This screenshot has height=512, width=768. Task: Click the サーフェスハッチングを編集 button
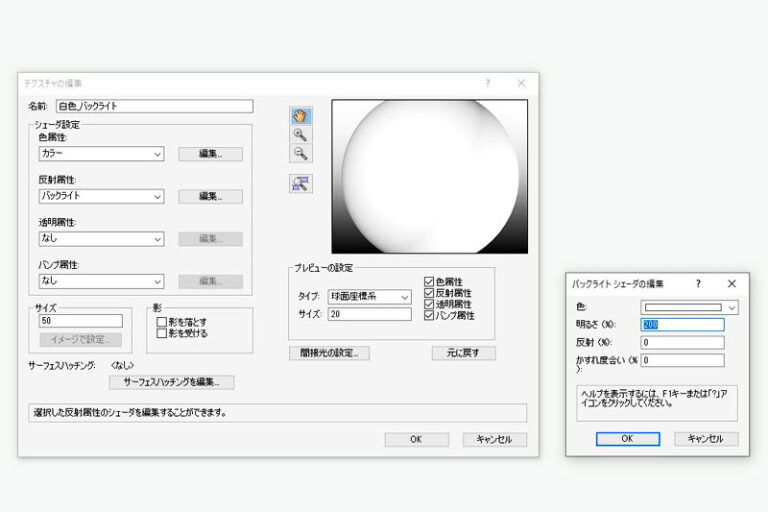171,382
